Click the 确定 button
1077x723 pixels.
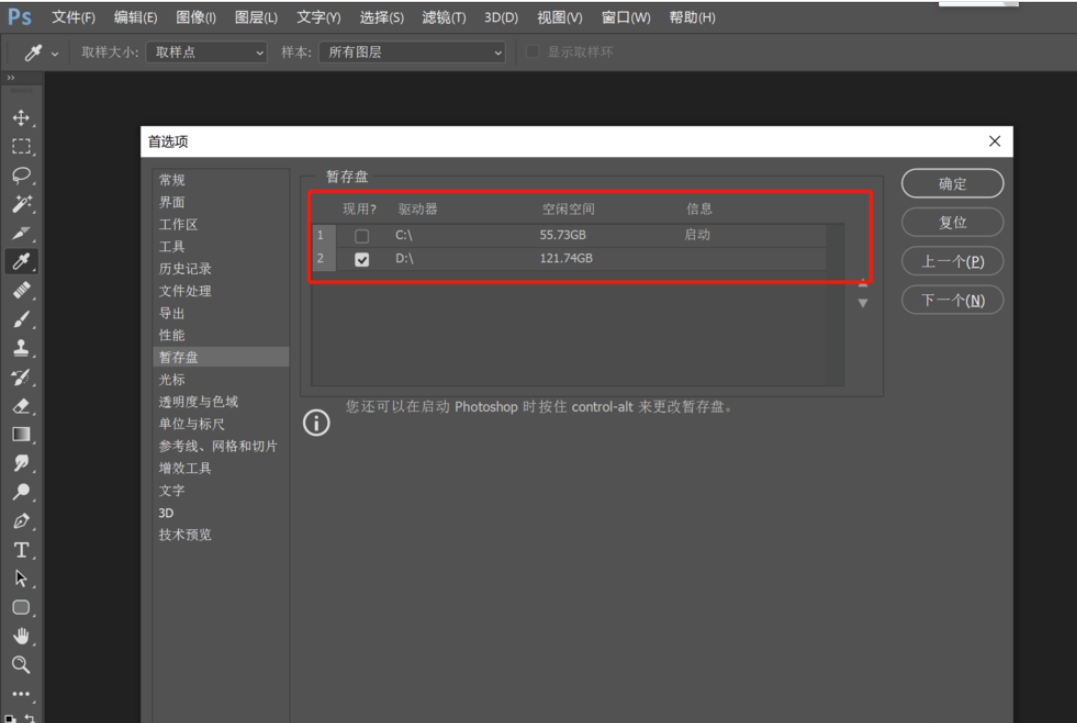[x=952, y=184]
